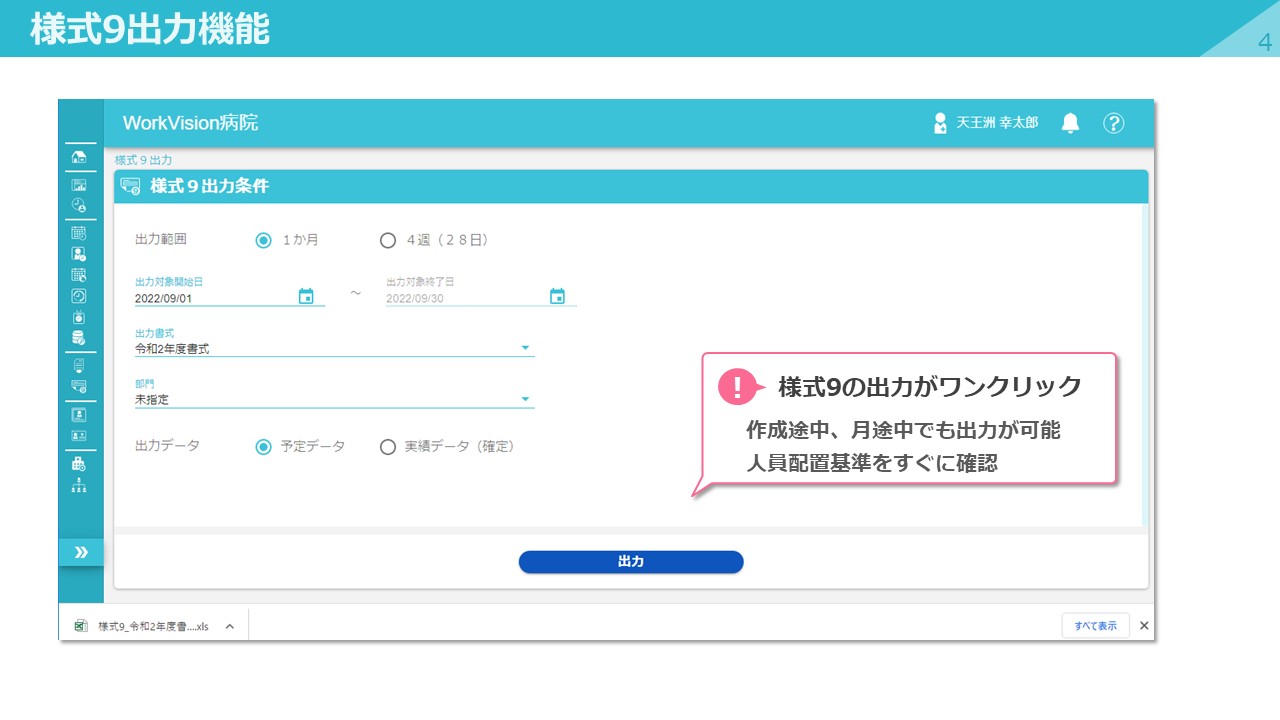Screen dimensions: 1280x720
Task: Open calendar picker for 出力対象開始日
Action: click(306, 296)
